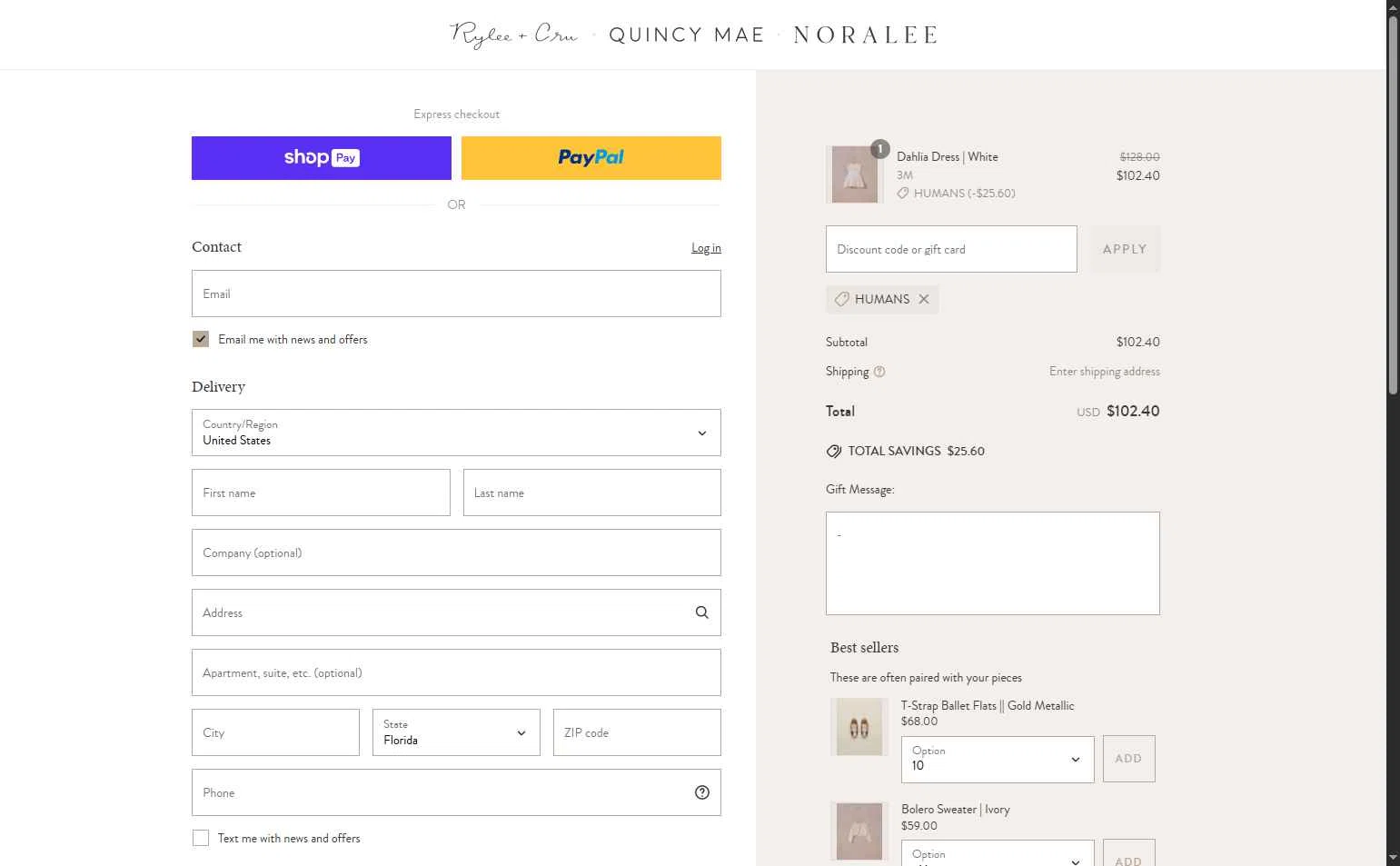Focus the First name field

click(321, 493)
